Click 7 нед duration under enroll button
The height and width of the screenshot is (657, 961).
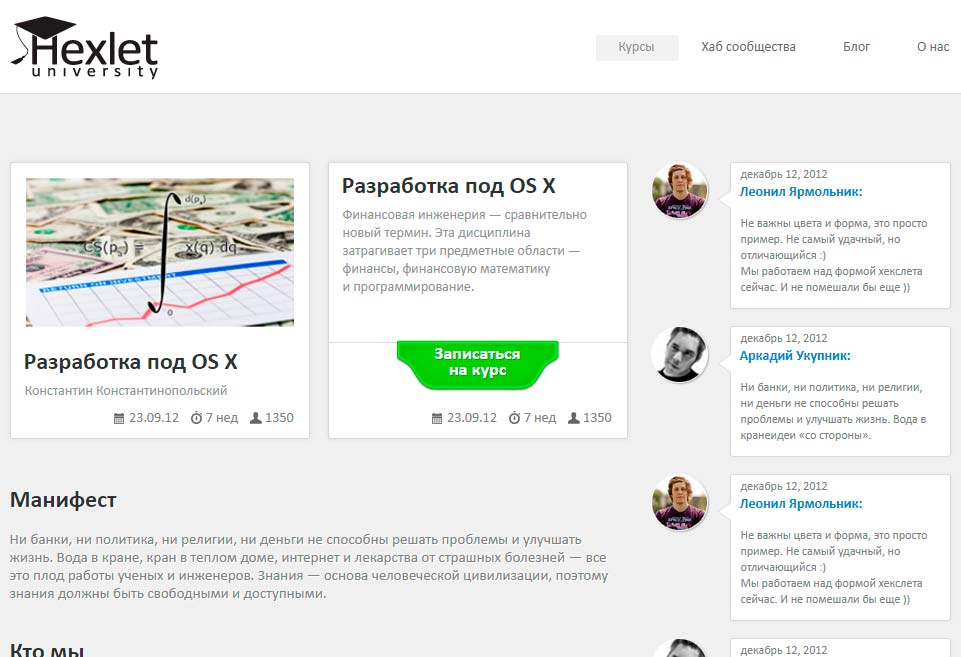coord(539,418)
